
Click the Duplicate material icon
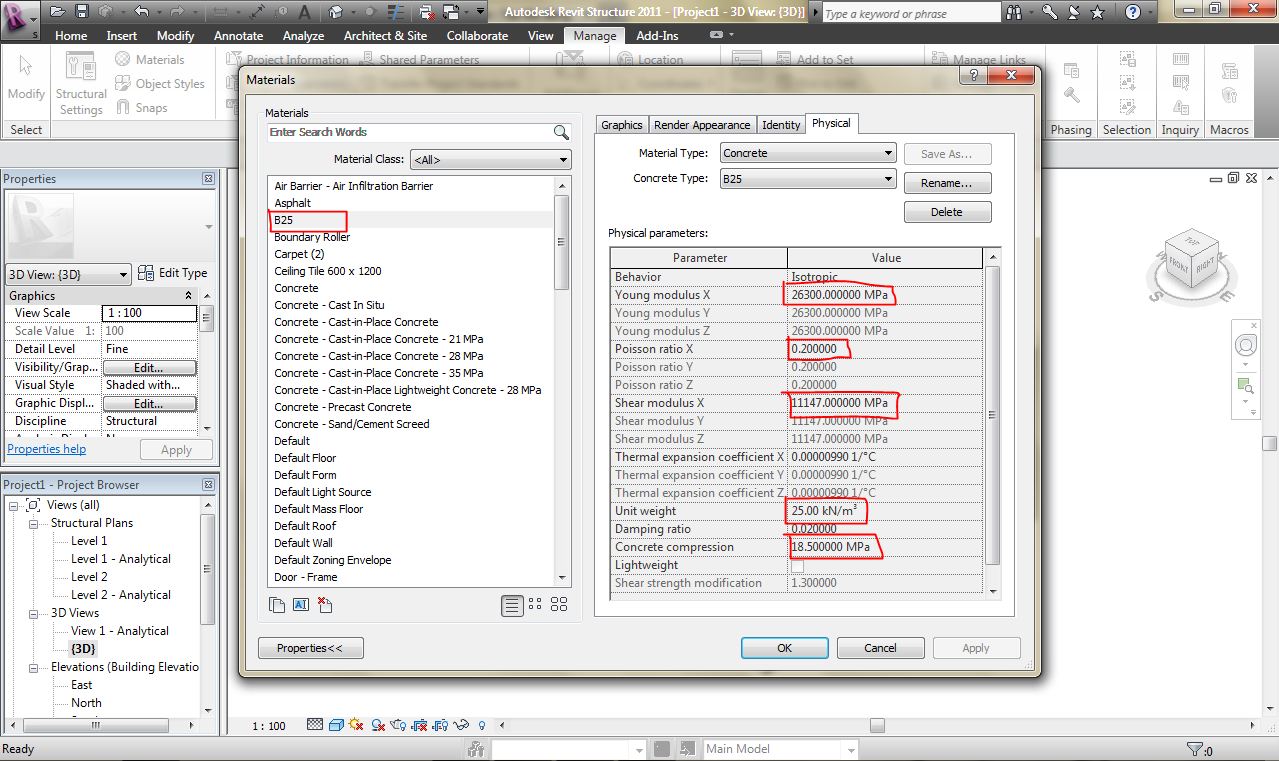pyautogui.click(x=277, y=605)
